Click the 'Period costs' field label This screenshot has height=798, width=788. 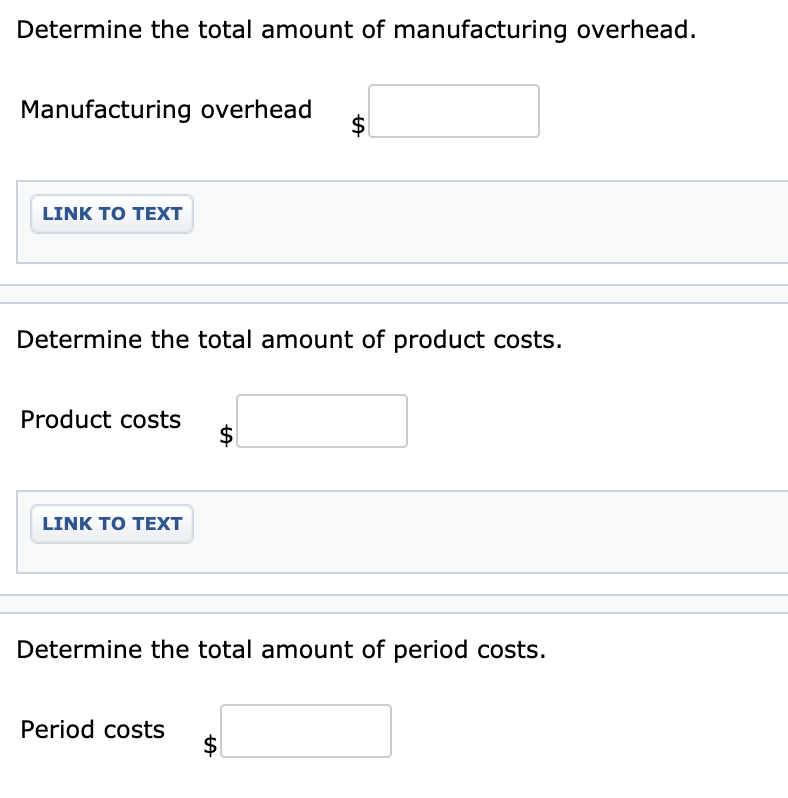click(x=93, y=729)
